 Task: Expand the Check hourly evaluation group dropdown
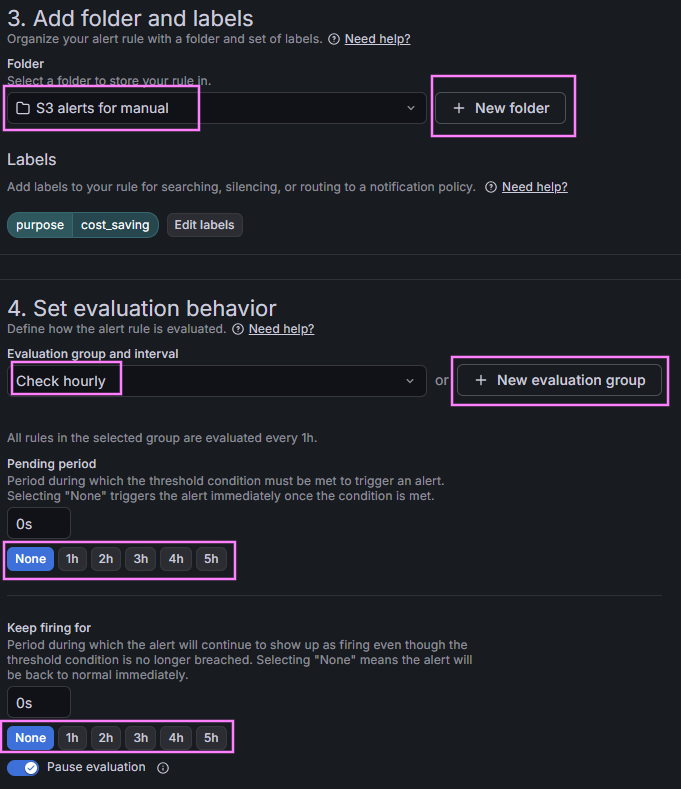[217, 381]
